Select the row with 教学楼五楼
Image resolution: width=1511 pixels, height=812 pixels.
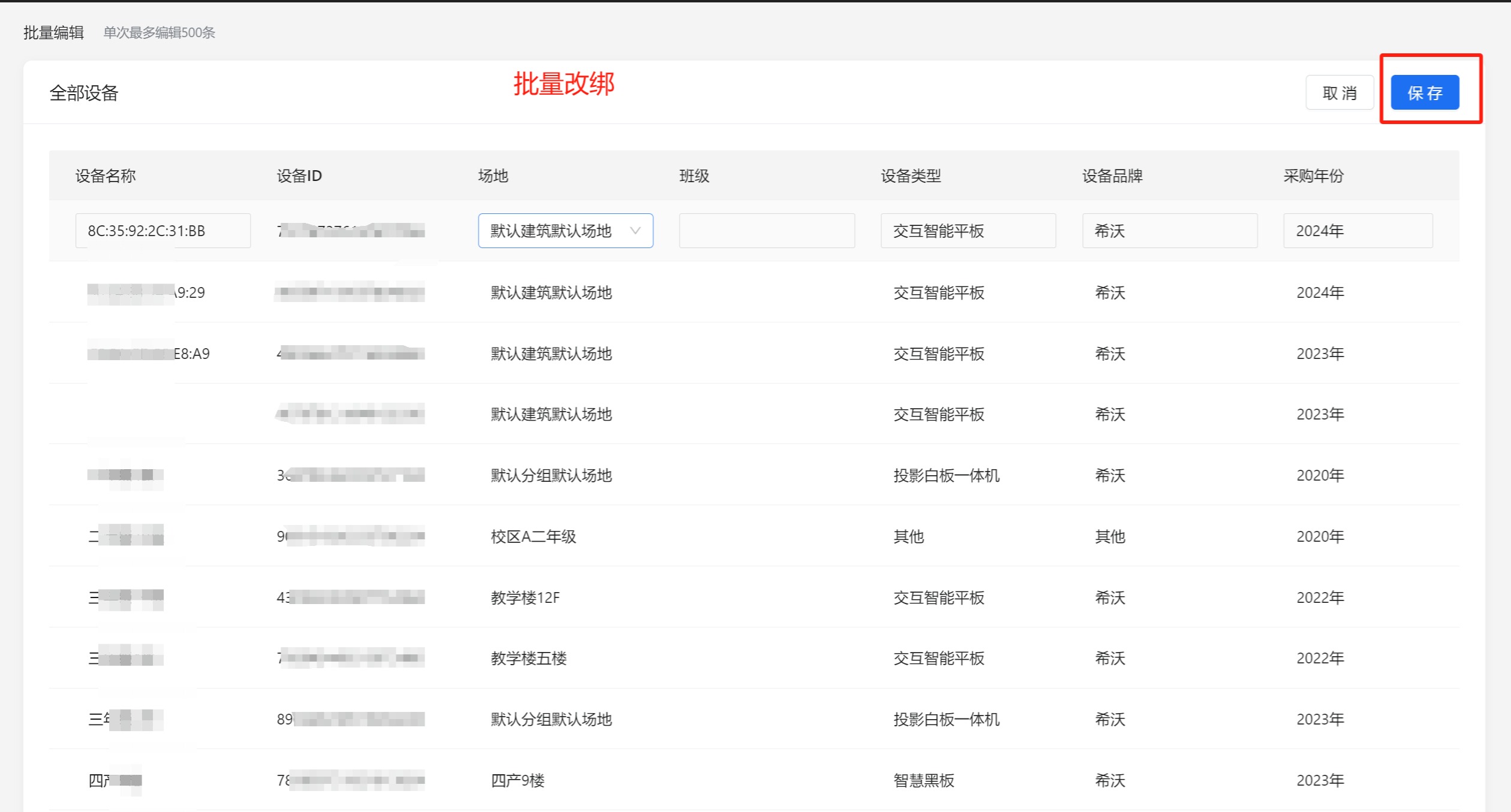pyautogui.click(x=528, y=658)
